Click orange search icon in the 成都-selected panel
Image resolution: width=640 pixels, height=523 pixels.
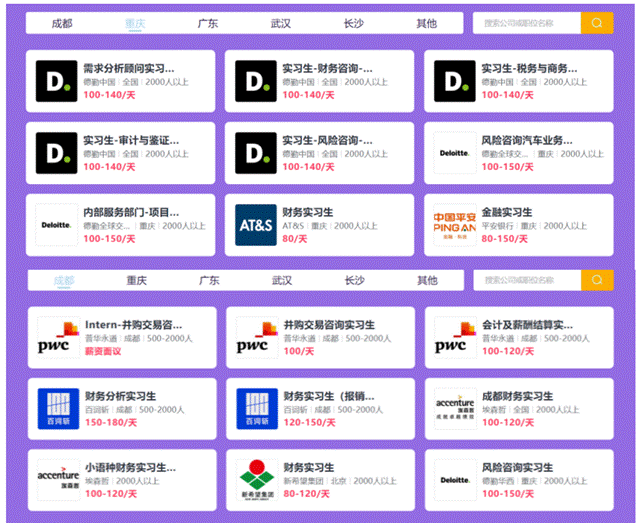[x=597, y=280]
